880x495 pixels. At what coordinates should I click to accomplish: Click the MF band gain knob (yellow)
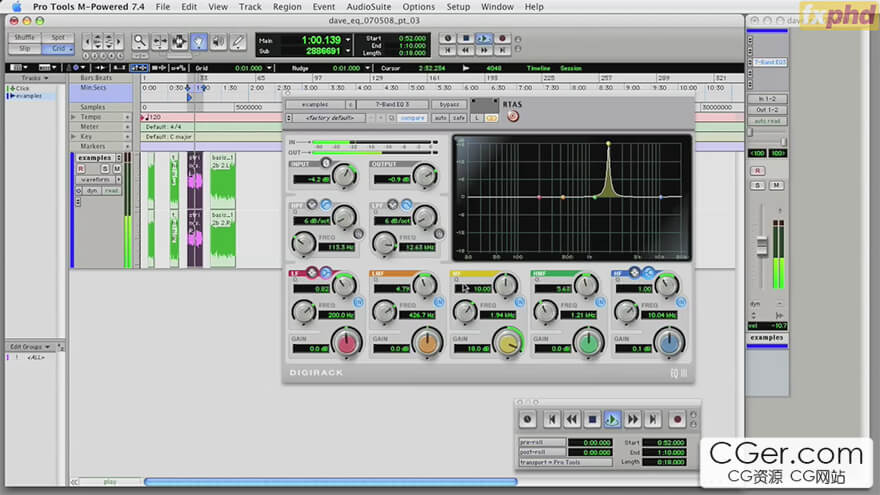(x=508, y=342)
